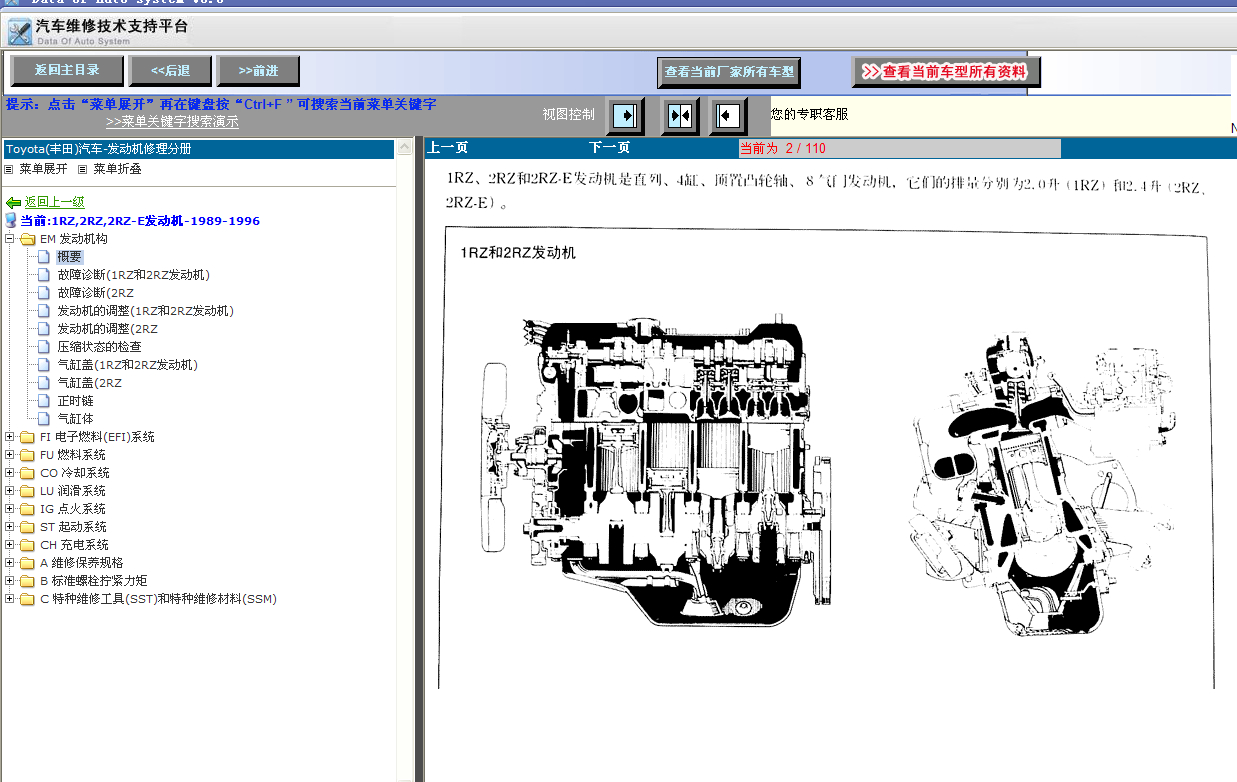Click the 气缸体 page icon

tap(43, 419)
